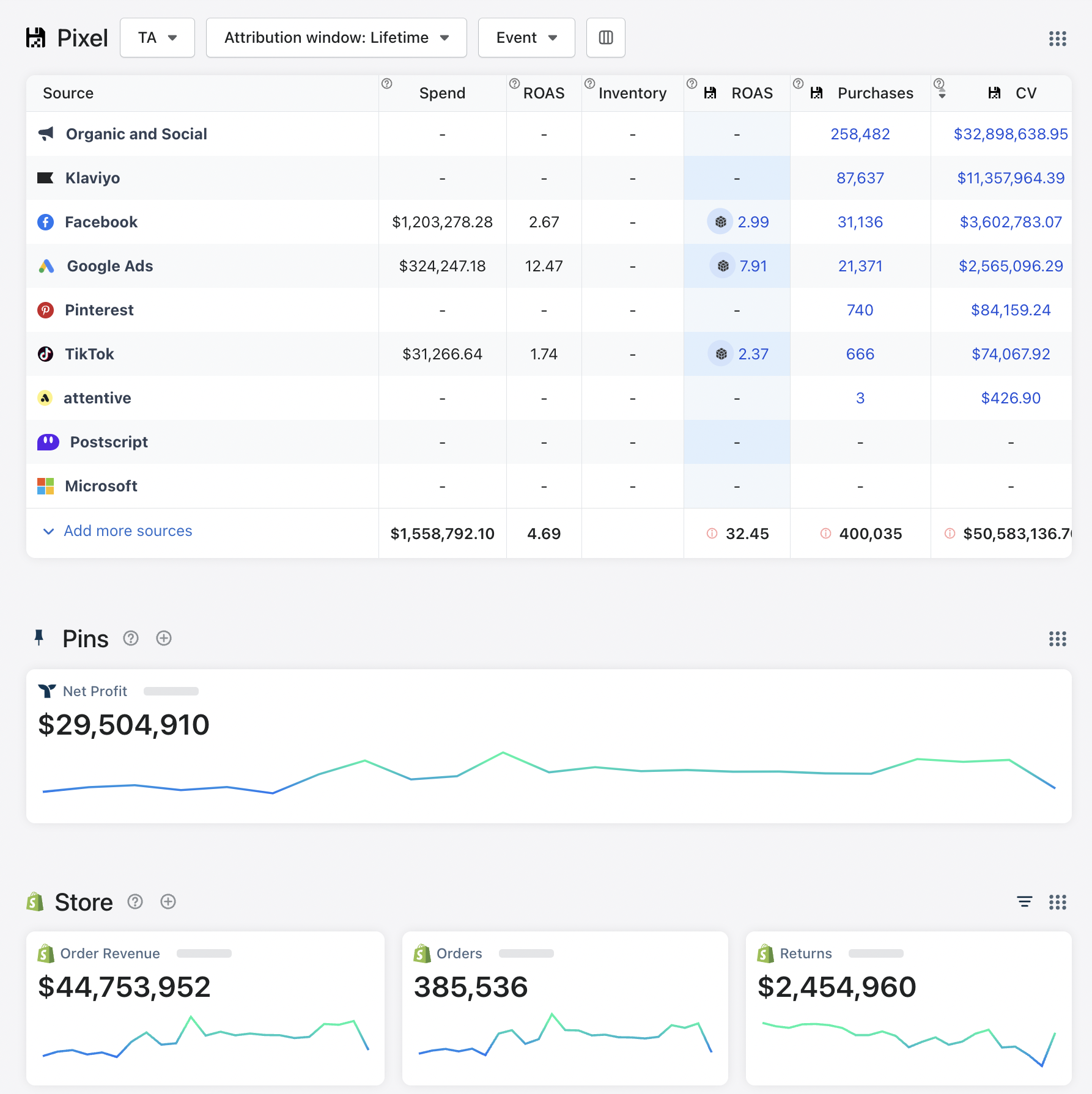Viewport: 1092px width, 1094px height.
Task: Open Klaviyo conversion value $11,357,964.39 link
Action: tap(1010, 178)
